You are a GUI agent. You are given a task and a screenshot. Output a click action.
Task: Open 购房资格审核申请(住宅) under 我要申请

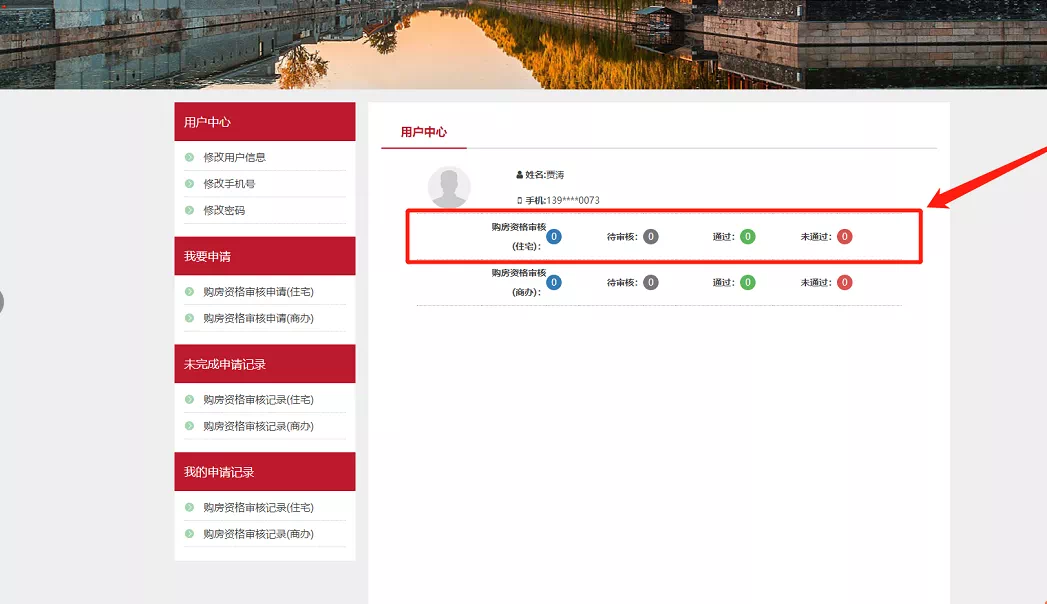(258, 292)
